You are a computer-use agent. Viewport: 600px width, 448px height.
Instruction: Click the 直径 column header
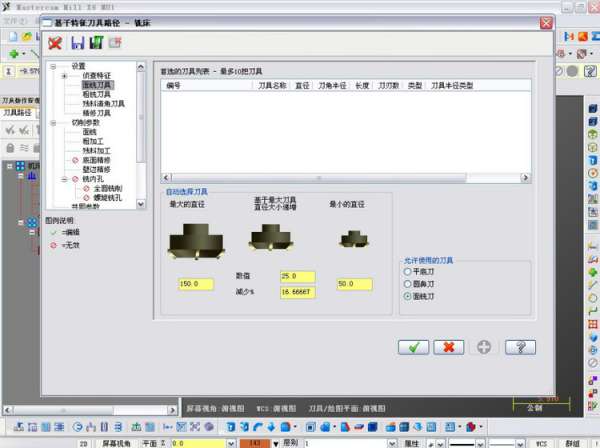click(302, 86)
